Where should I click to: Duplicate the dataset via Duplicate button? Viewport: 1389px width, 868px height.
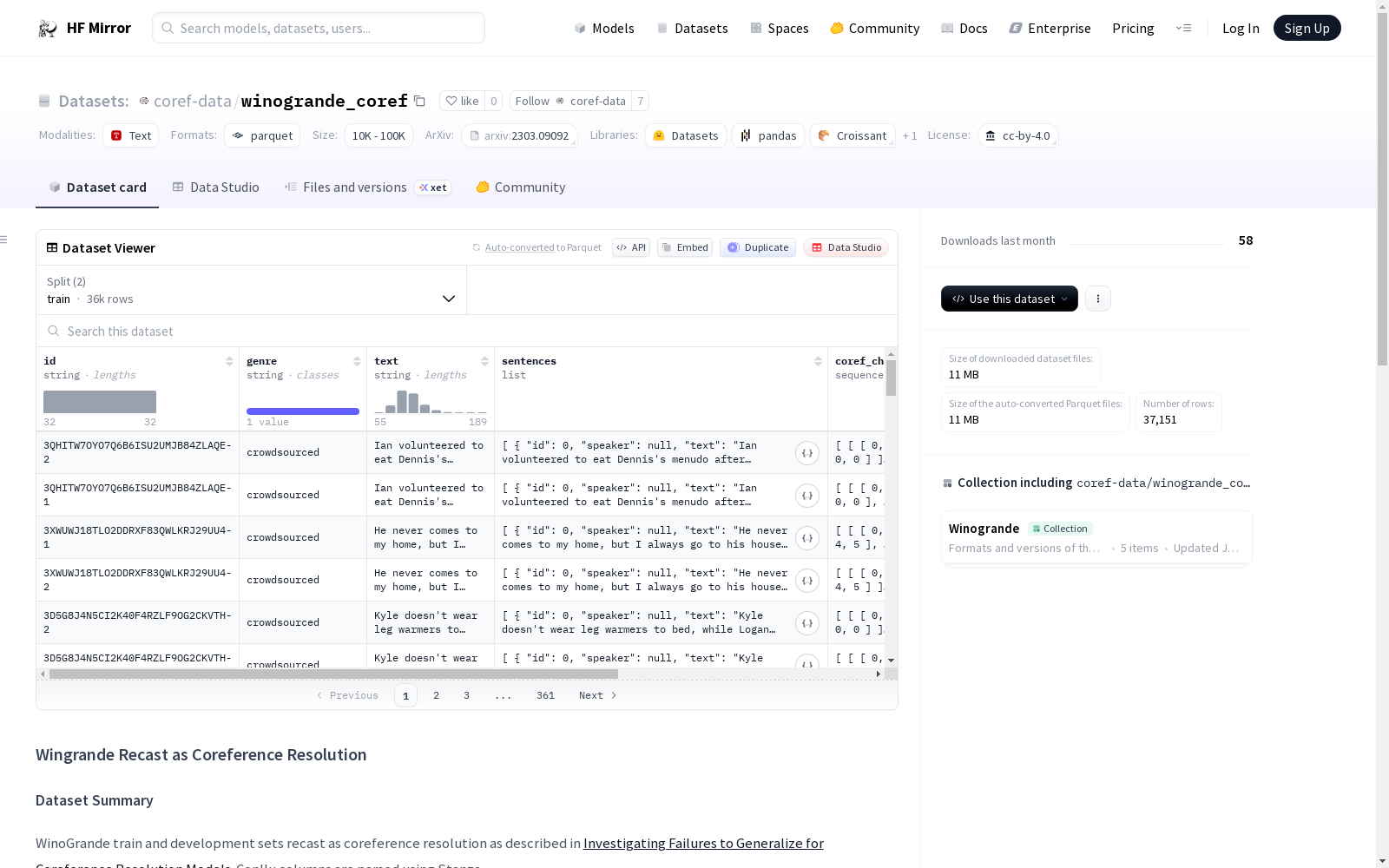758,247
